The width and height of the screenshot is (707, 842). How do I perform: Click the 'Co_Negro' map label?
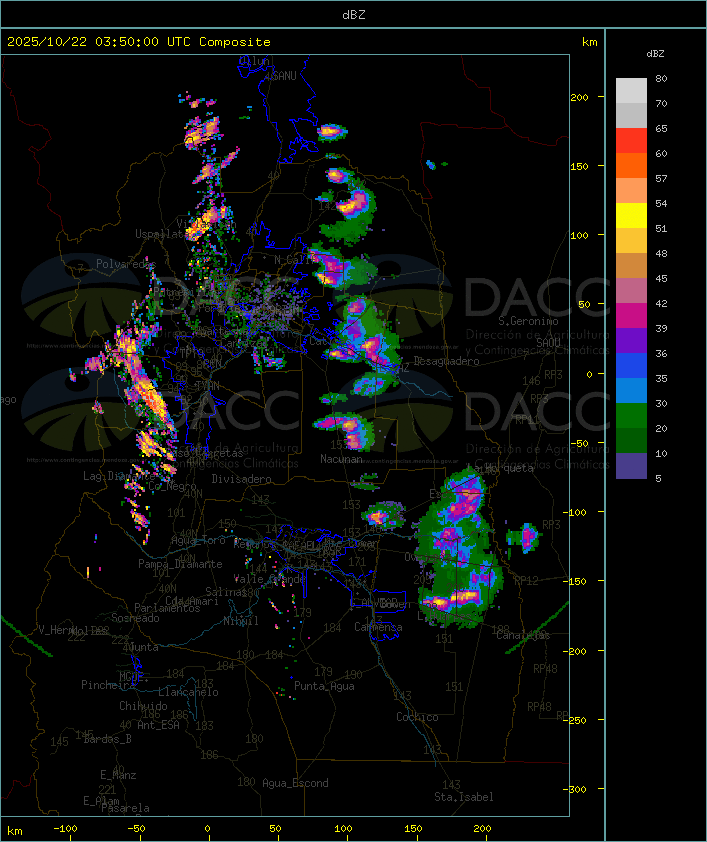click(x=172, y=486)
